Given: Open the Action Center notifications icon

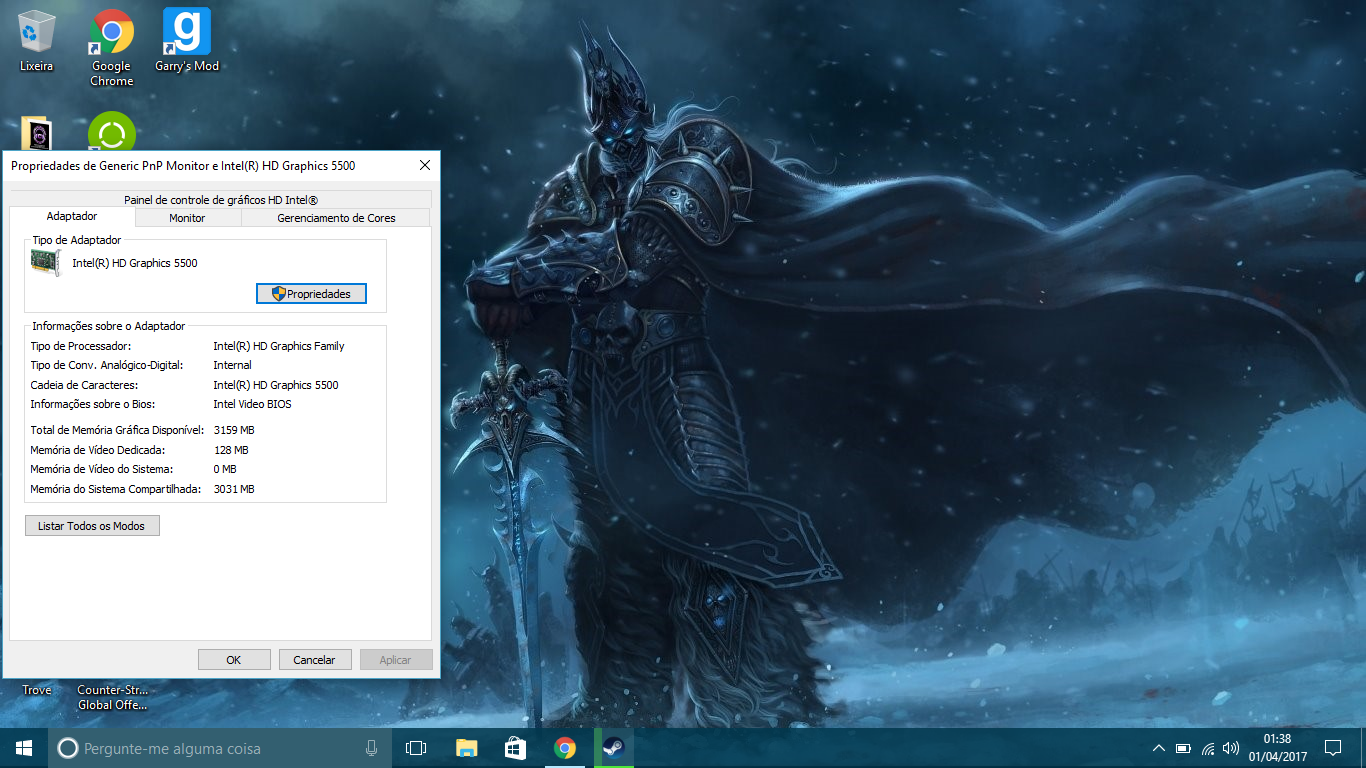Looking at the screenshot, I should point(1333,748).
